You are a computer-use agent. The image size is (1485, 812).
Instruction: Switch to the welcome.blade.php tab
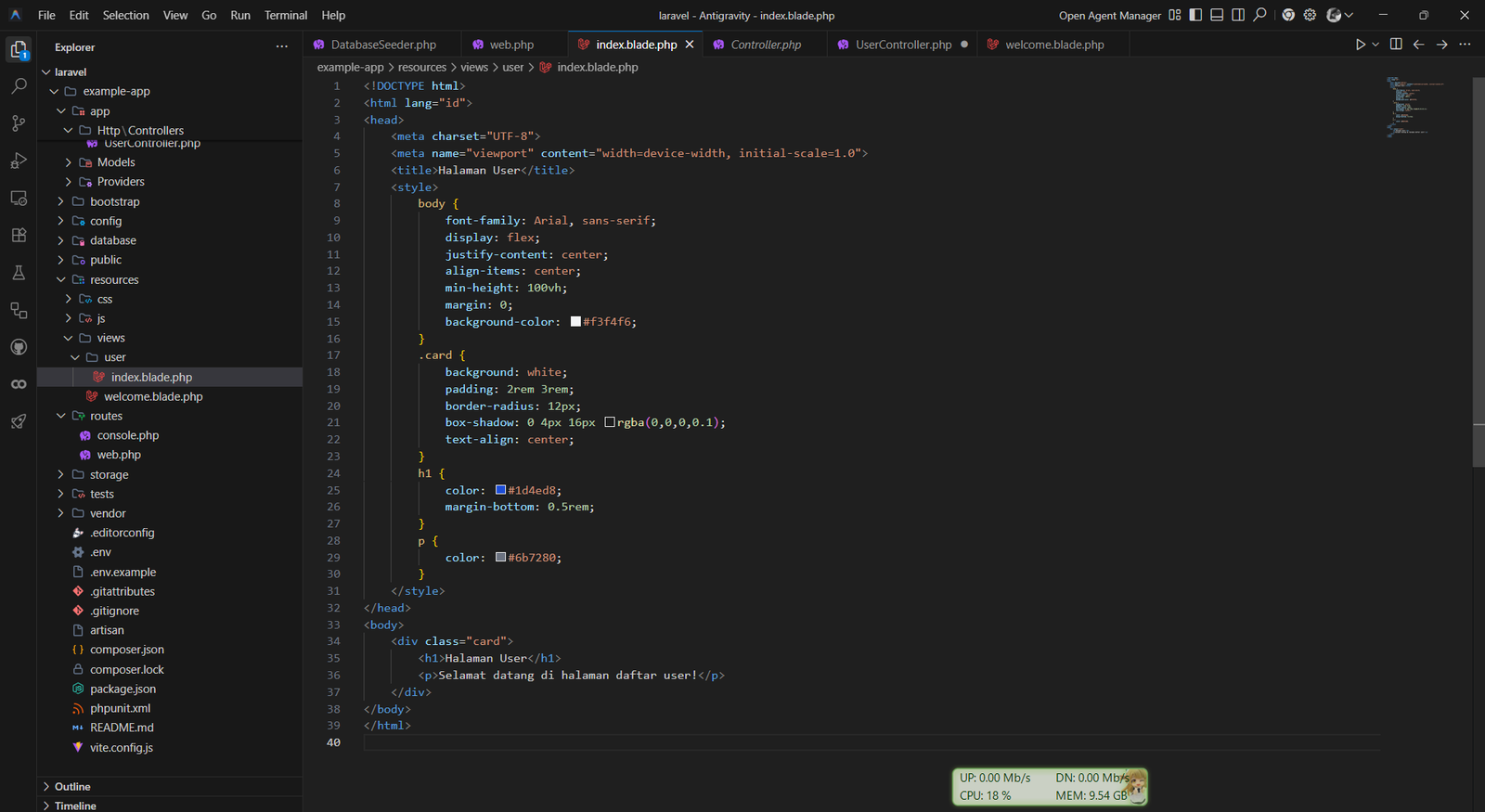click(1054, 45)
